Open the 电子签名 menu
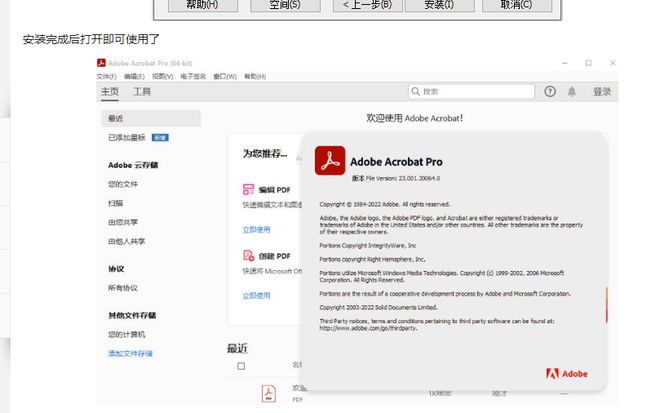 (x=193, y=76)
